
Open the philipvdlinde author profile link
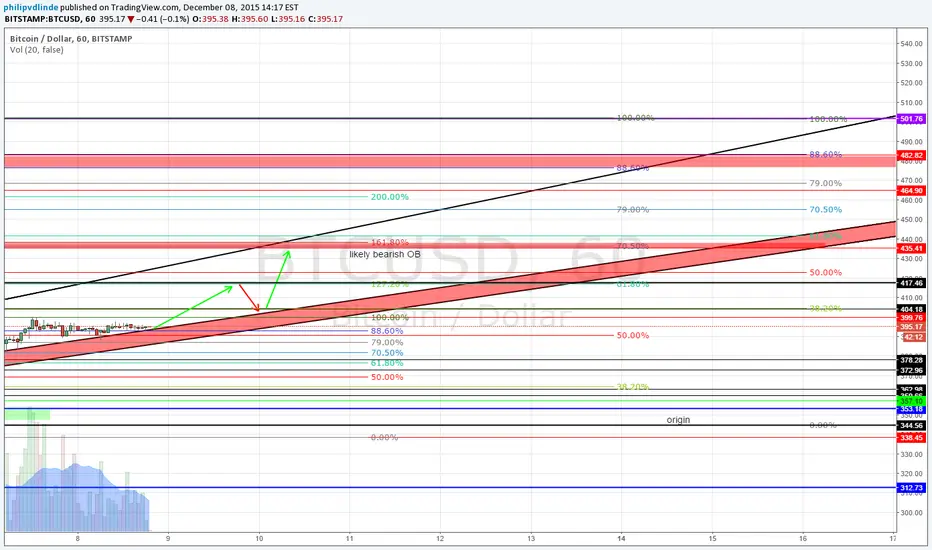pos(31,8)
